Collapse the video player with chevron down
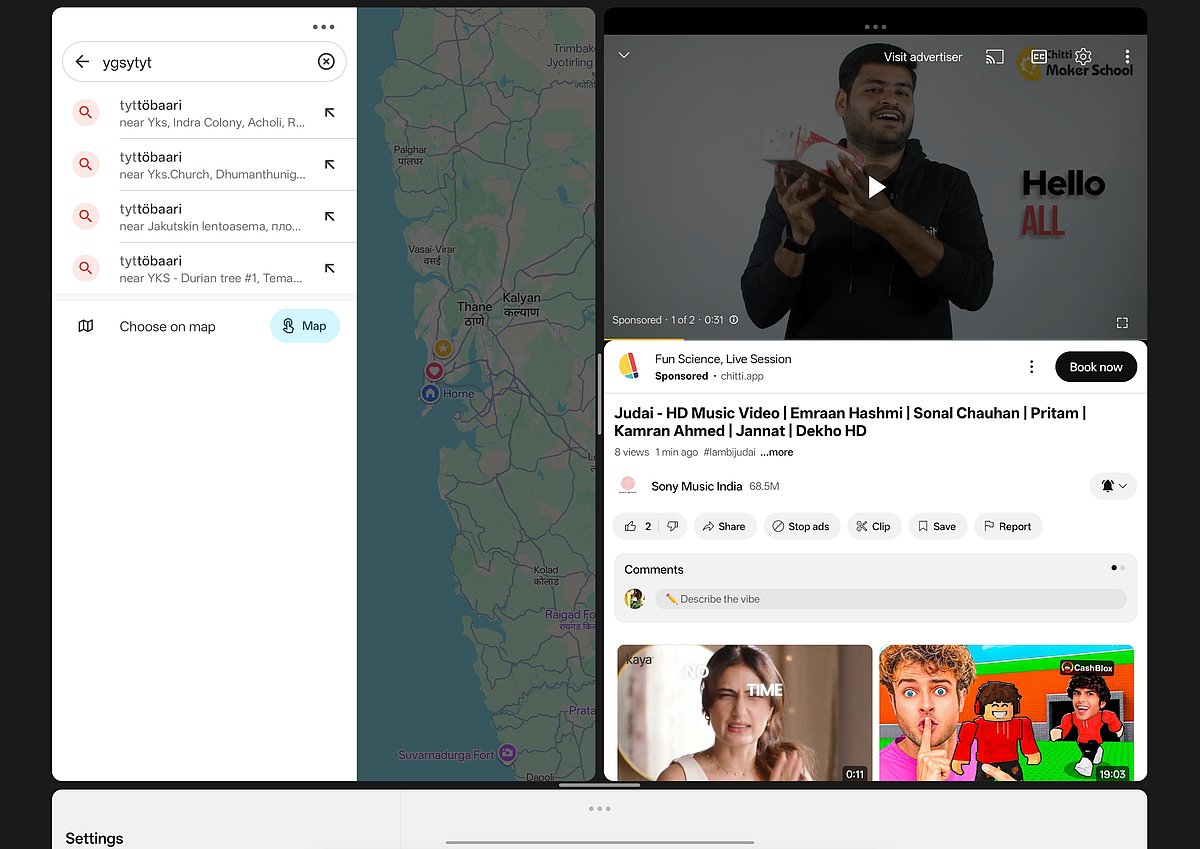Screen dimensions: 1200x849 pos(624,55)
